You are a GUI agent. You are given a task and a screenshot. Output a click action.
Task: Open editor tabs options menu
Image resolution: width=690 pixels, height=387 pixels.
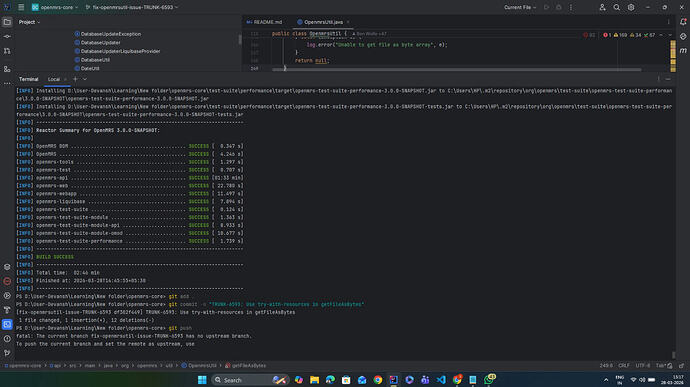pyautogui.click(x=668, y=22)
